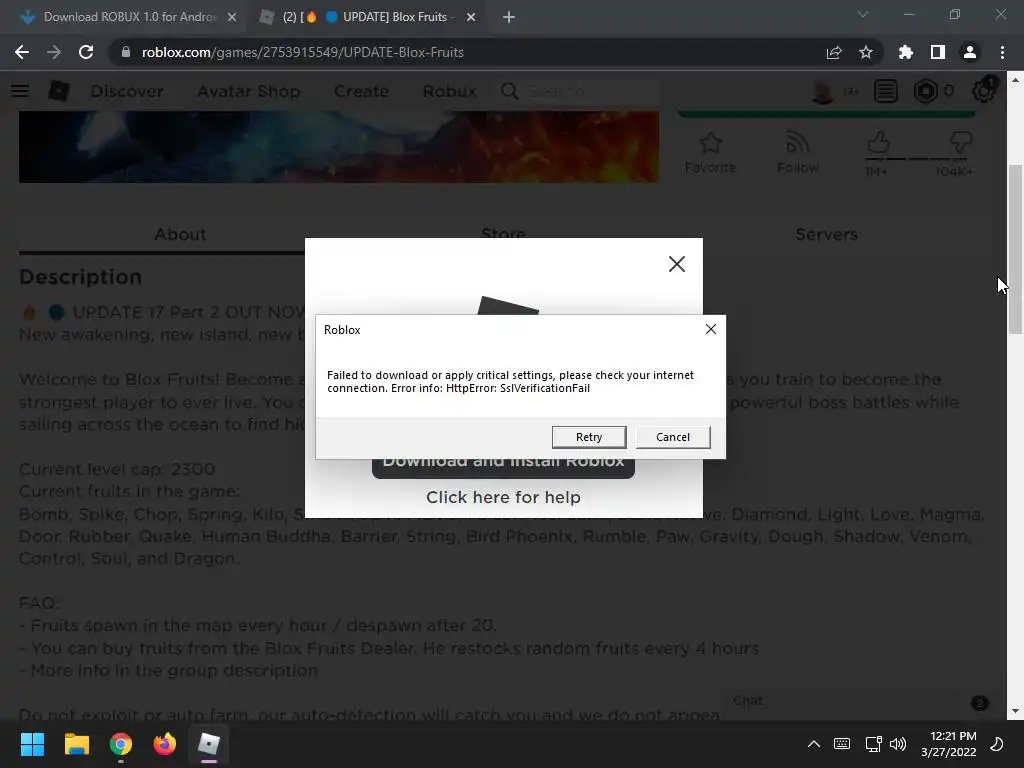The height and width of the screenshot is (768, 1024).
Task: Open the 'Click here for help' link
Action: click(x=503, y=497)
